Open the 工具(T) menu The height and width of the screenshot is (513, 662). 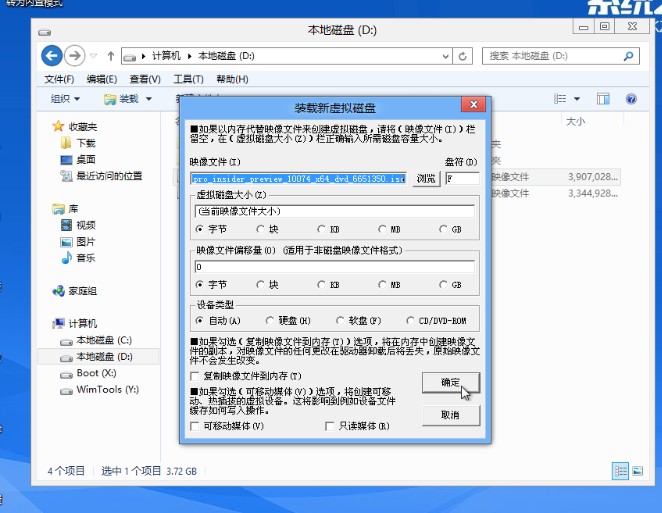[187, 79]
